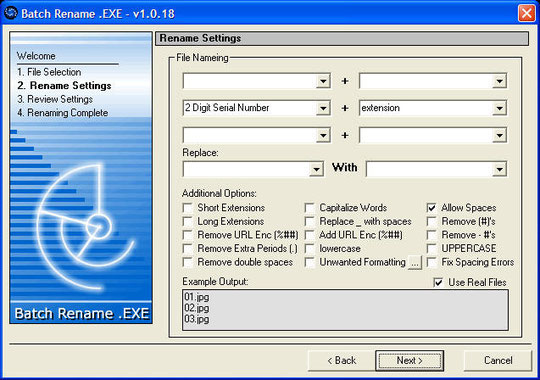
Task: Click 02.jpg in Example Output
Action: [197, 308]
